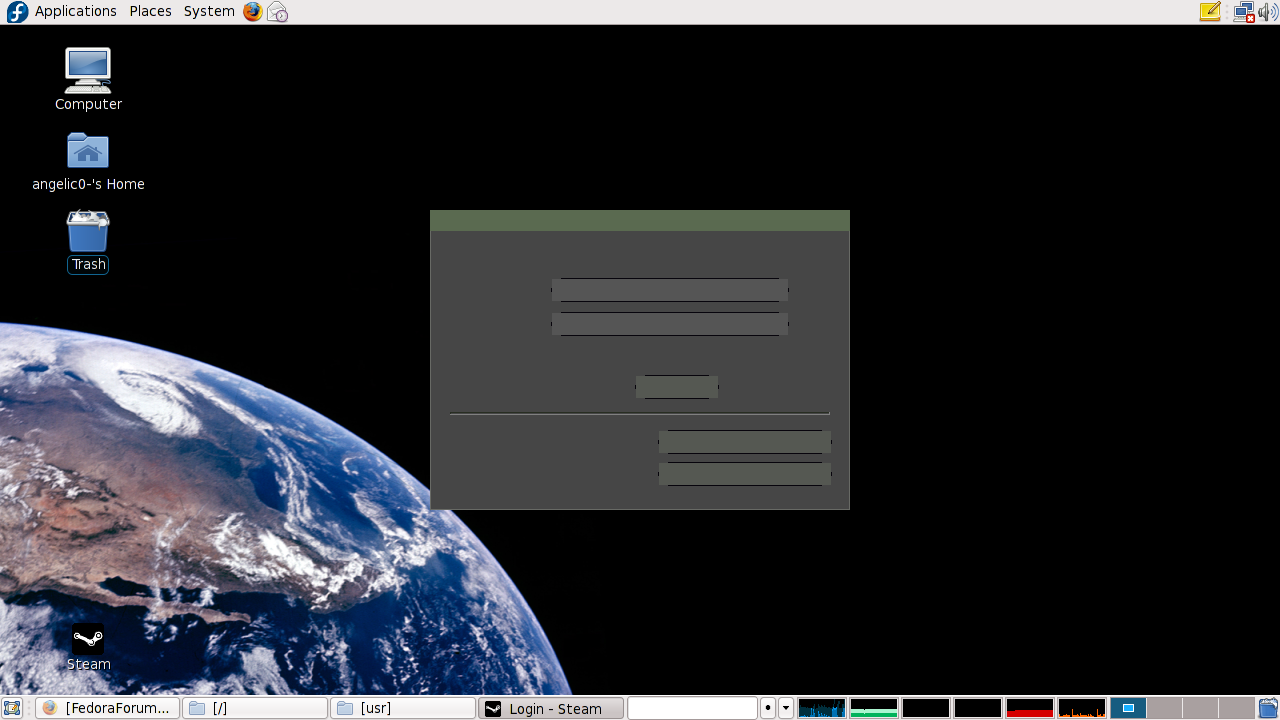Viewport: 1280px width, 720px height.
Task: Click the Steam login dialog title bar
Action: tap(640, 221)
